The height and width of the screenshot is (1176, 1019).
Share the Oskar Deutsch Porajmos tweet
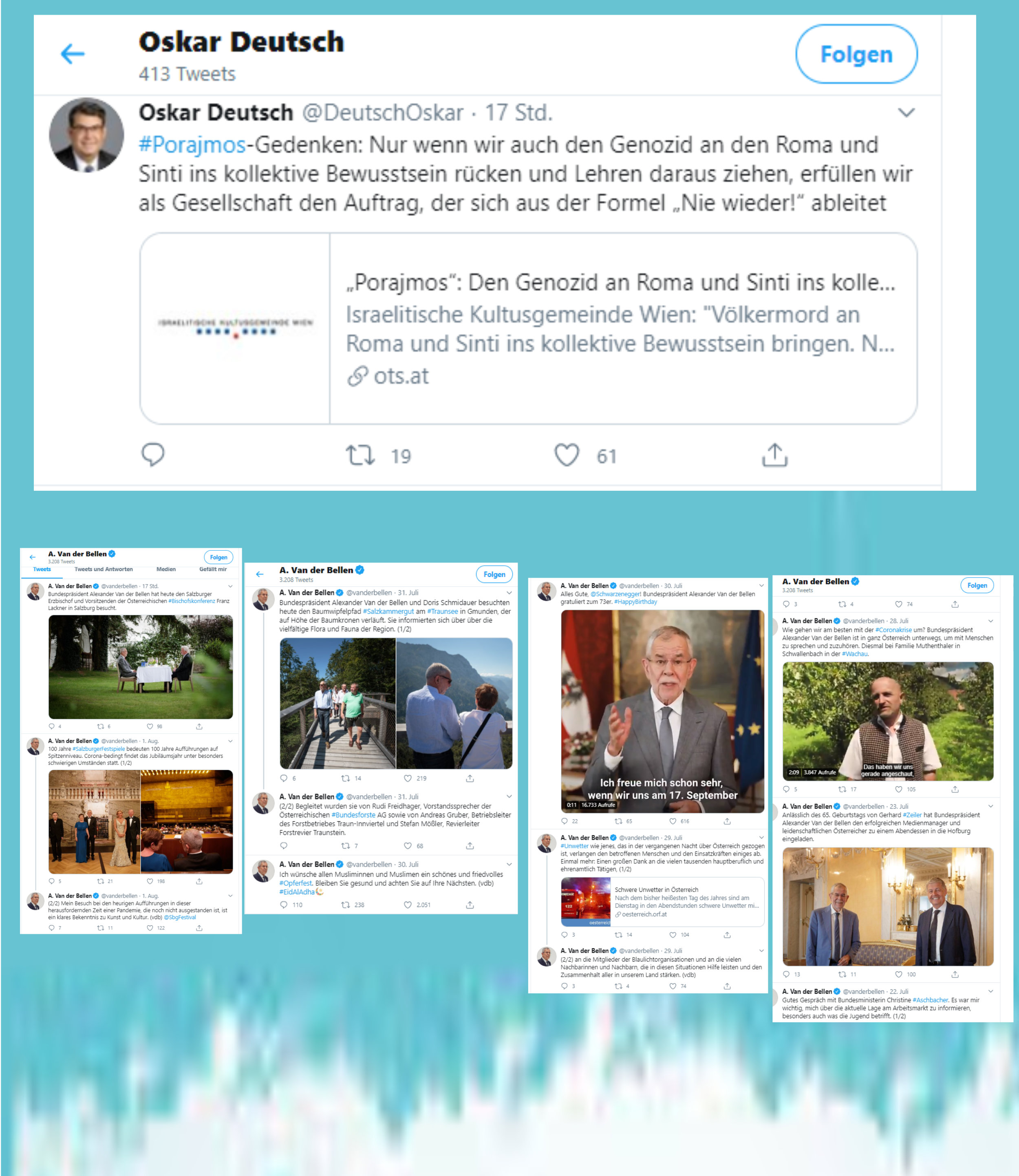(774, 455)
